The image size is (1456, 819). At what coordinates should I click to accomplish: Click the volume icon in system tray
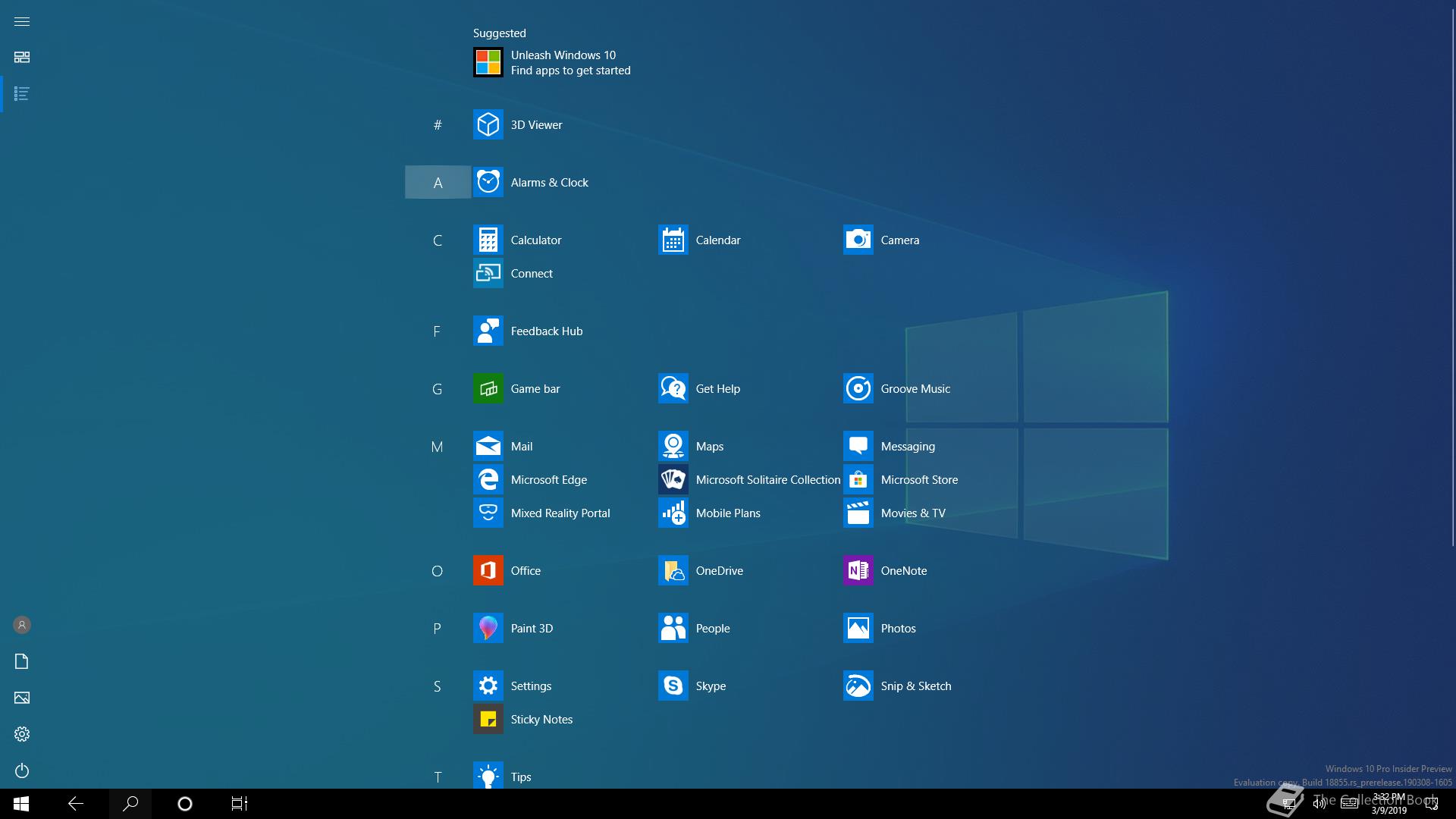(x=1319, y=804)
